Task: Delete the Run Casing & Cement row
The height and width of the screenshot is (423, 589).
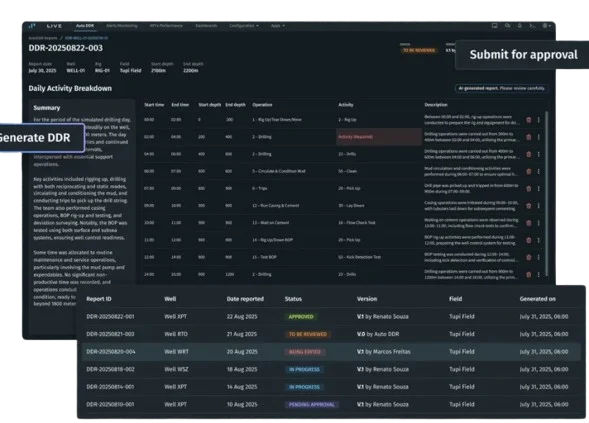Action: click(529, 206)
